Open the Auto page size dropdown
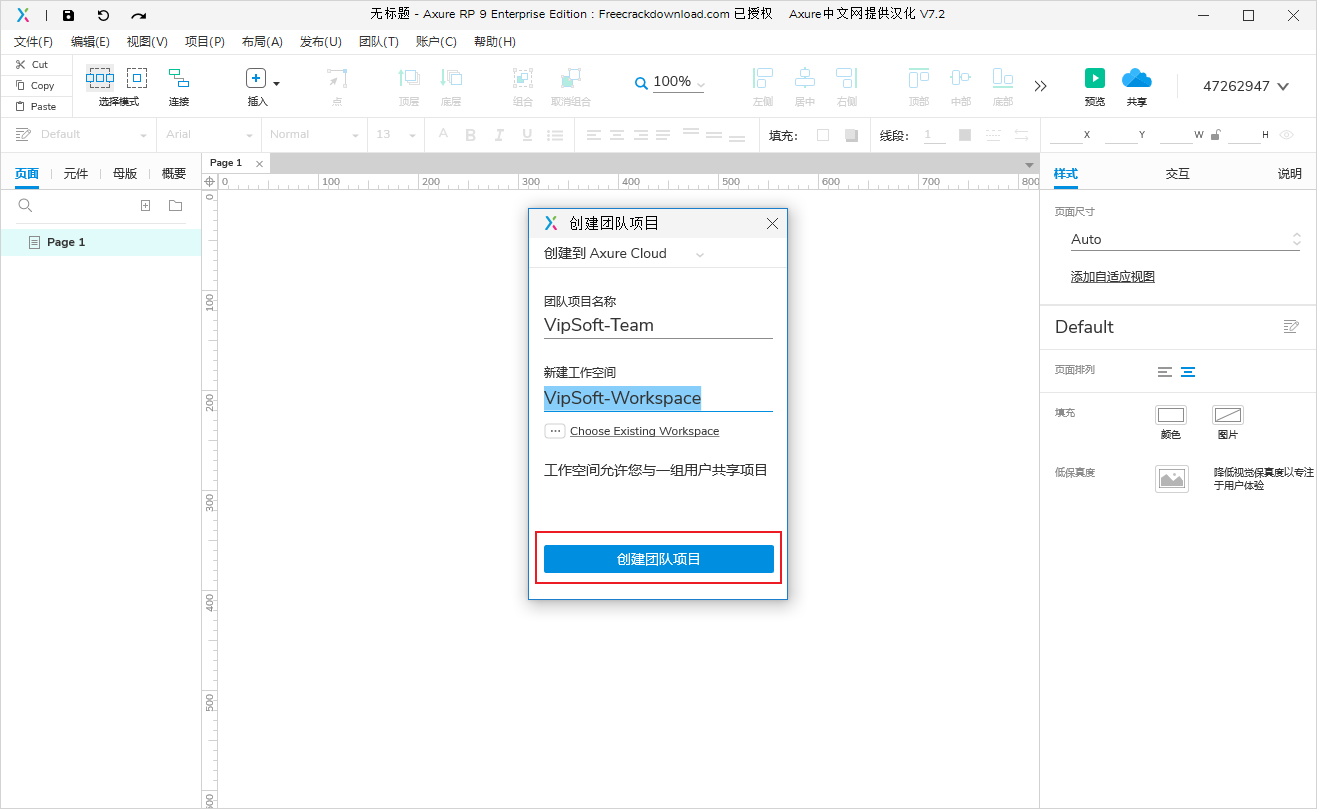This screenshot has height=809, width=1317. (1185, 239)
